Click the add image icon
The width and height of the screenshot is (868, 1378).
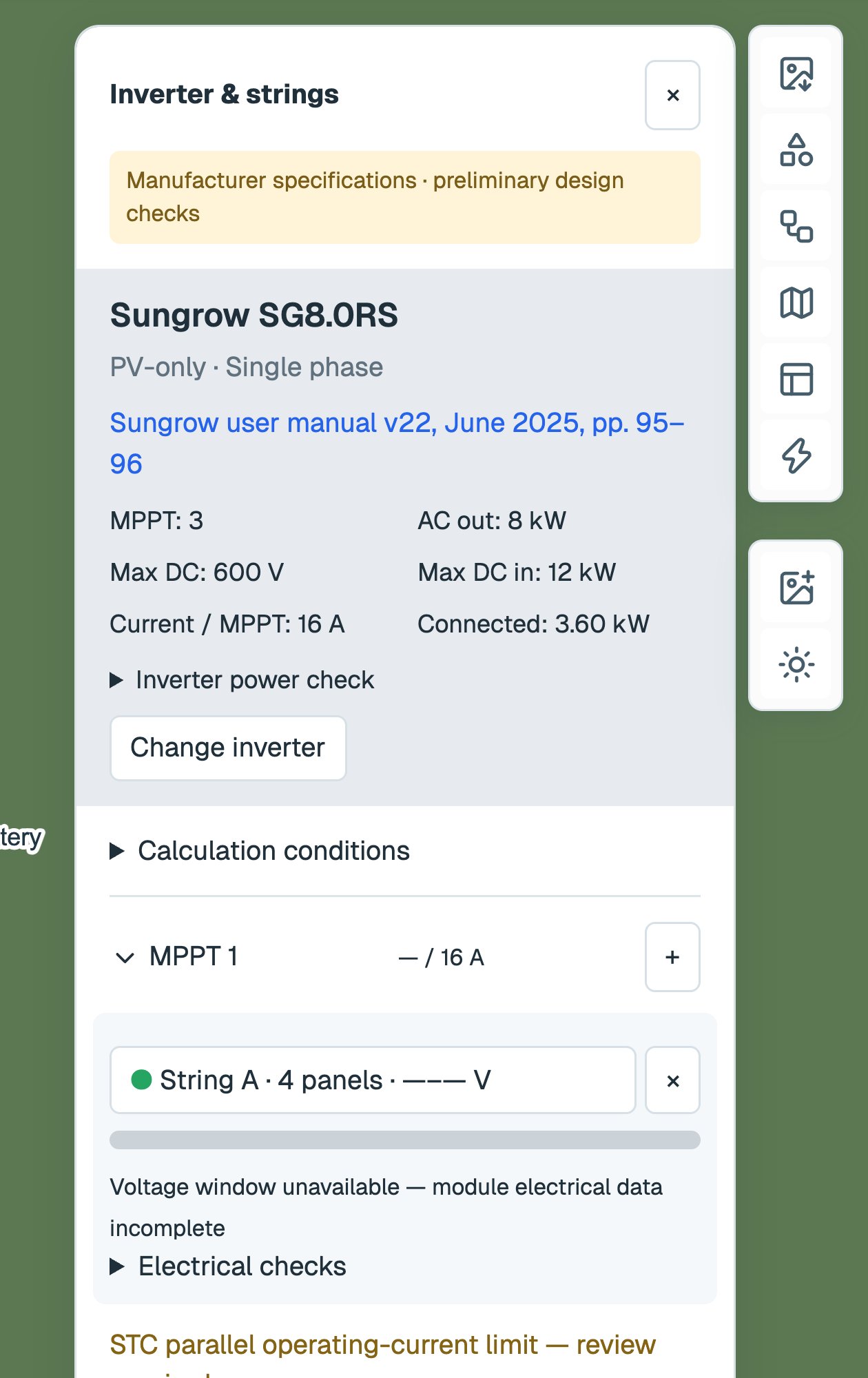pyautogui.click(x=796, y=588)
